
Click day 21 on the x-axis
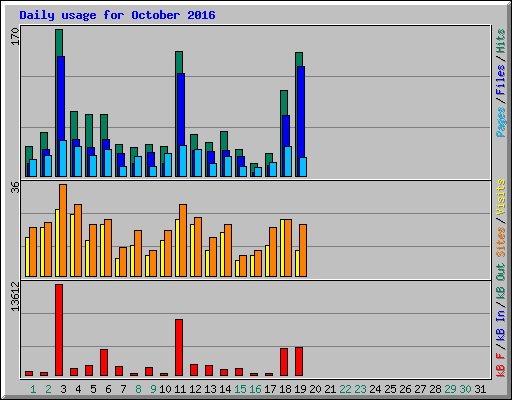click(330, 389)
